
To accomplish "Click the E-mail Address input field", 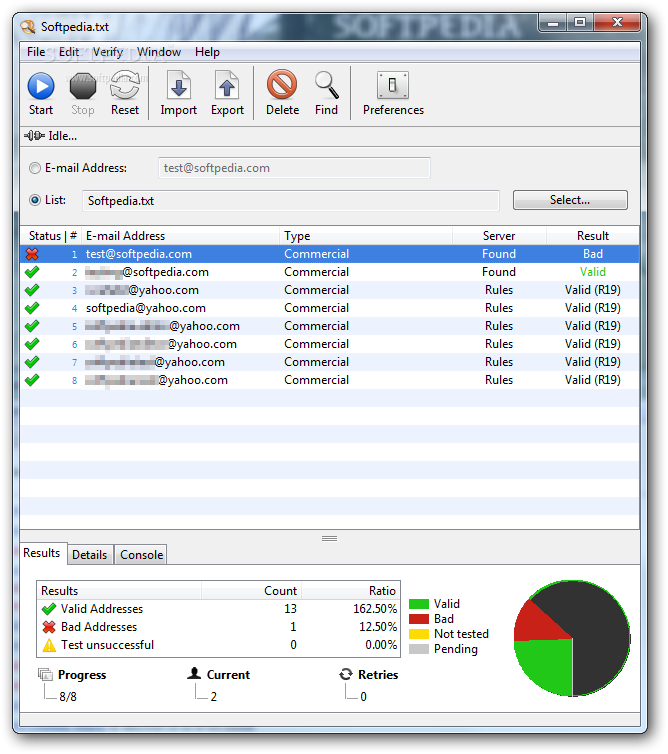I will (294, 168).
